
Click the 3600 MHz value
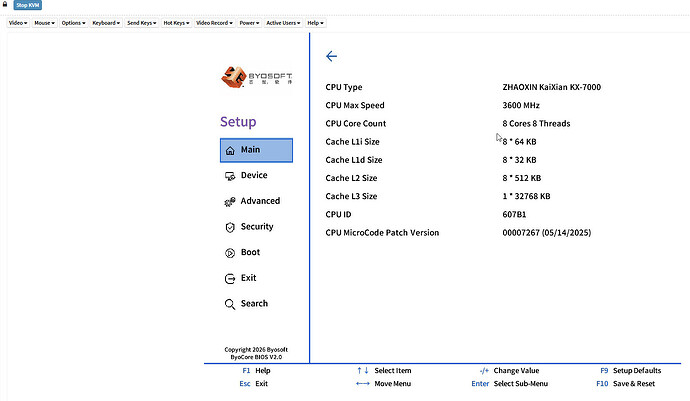pyautogui.click(x=521, y=105)
